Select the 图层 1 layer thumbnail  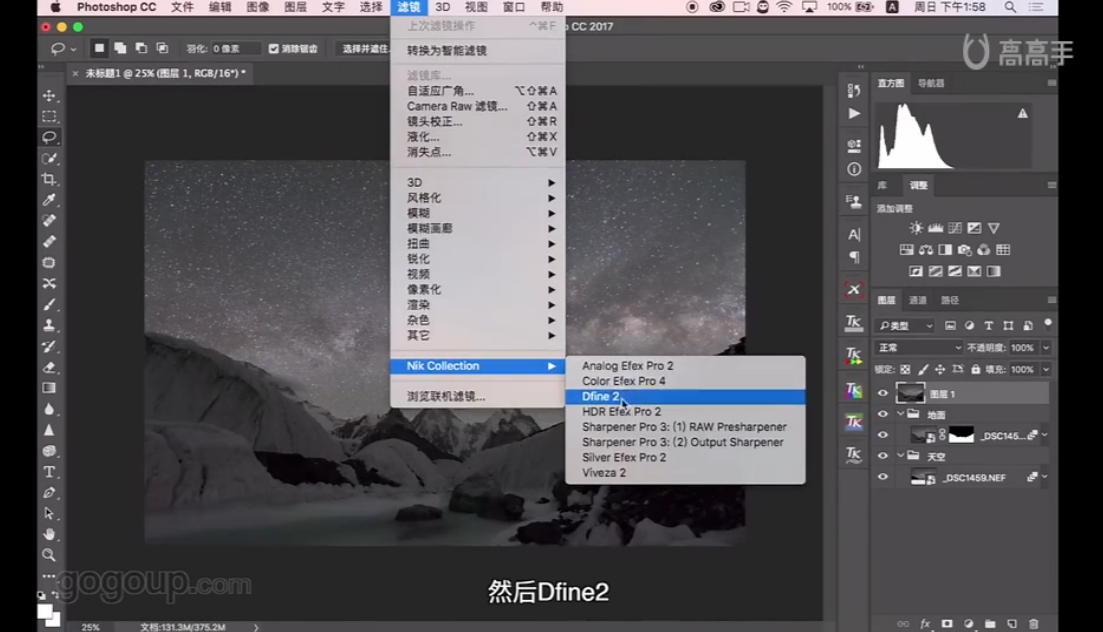910,393
